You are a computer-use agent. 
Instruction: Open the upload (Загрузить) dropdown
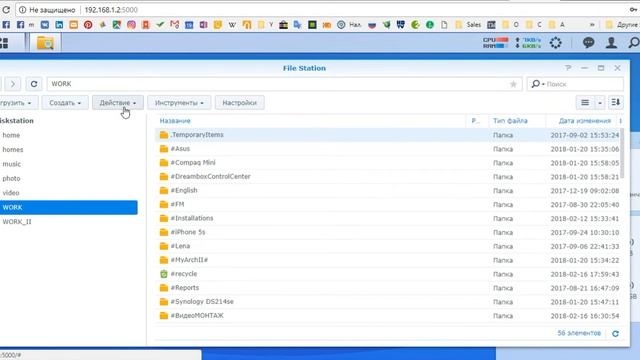pyautogui.click(x=18, y=103)
